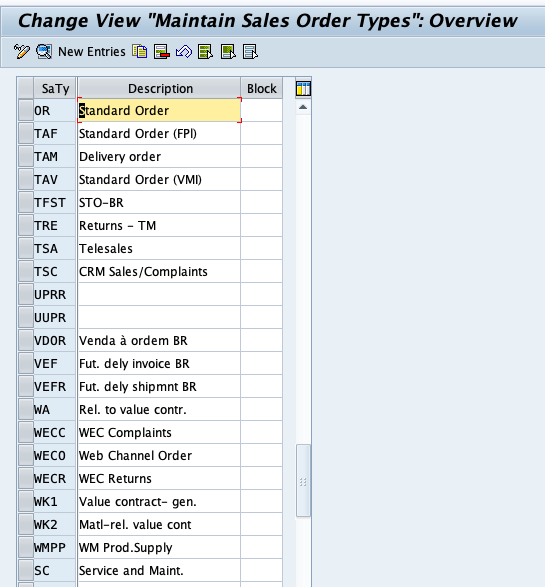Click Matl-rel. value cont description
The image size is (545, 587).
159,524
